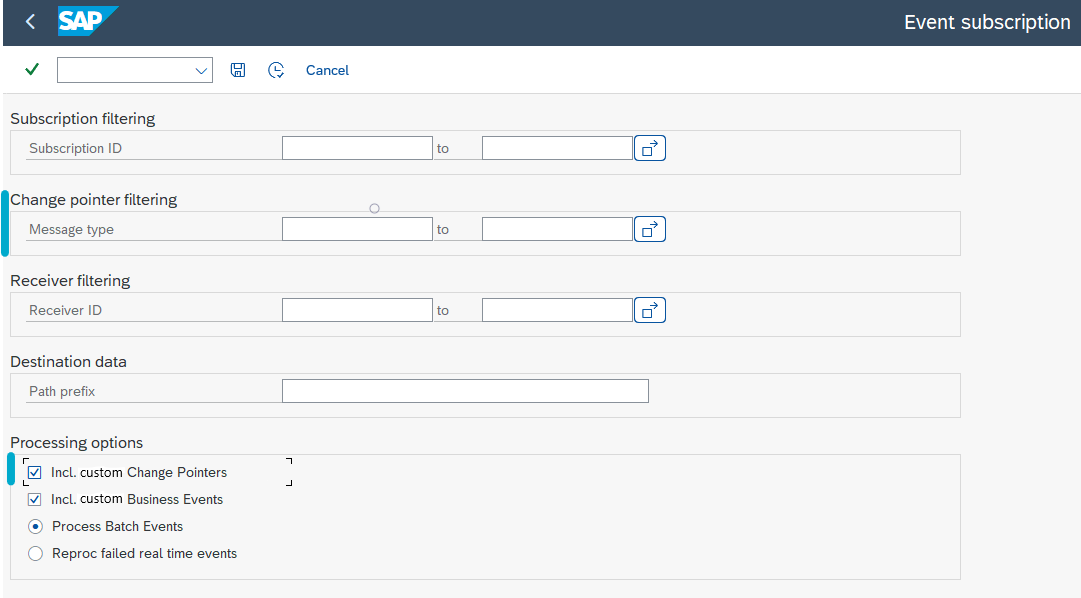The height and width of the screenshot is (598, 1081).
Task: Click the SAP logo
Action: (88, 21)
